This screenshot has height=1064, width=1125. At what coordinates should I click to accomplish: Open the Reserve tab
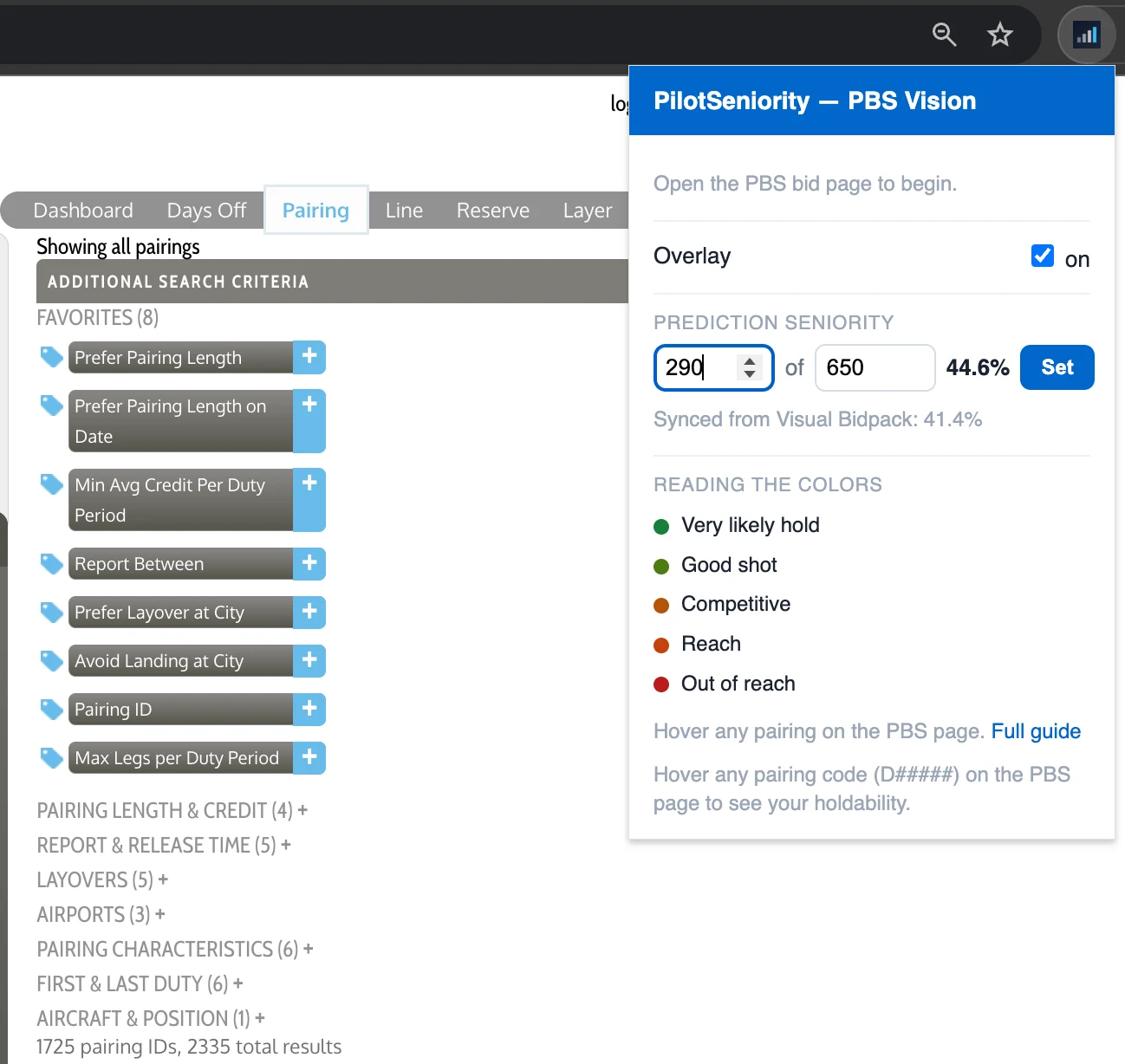tap(493, 211)
